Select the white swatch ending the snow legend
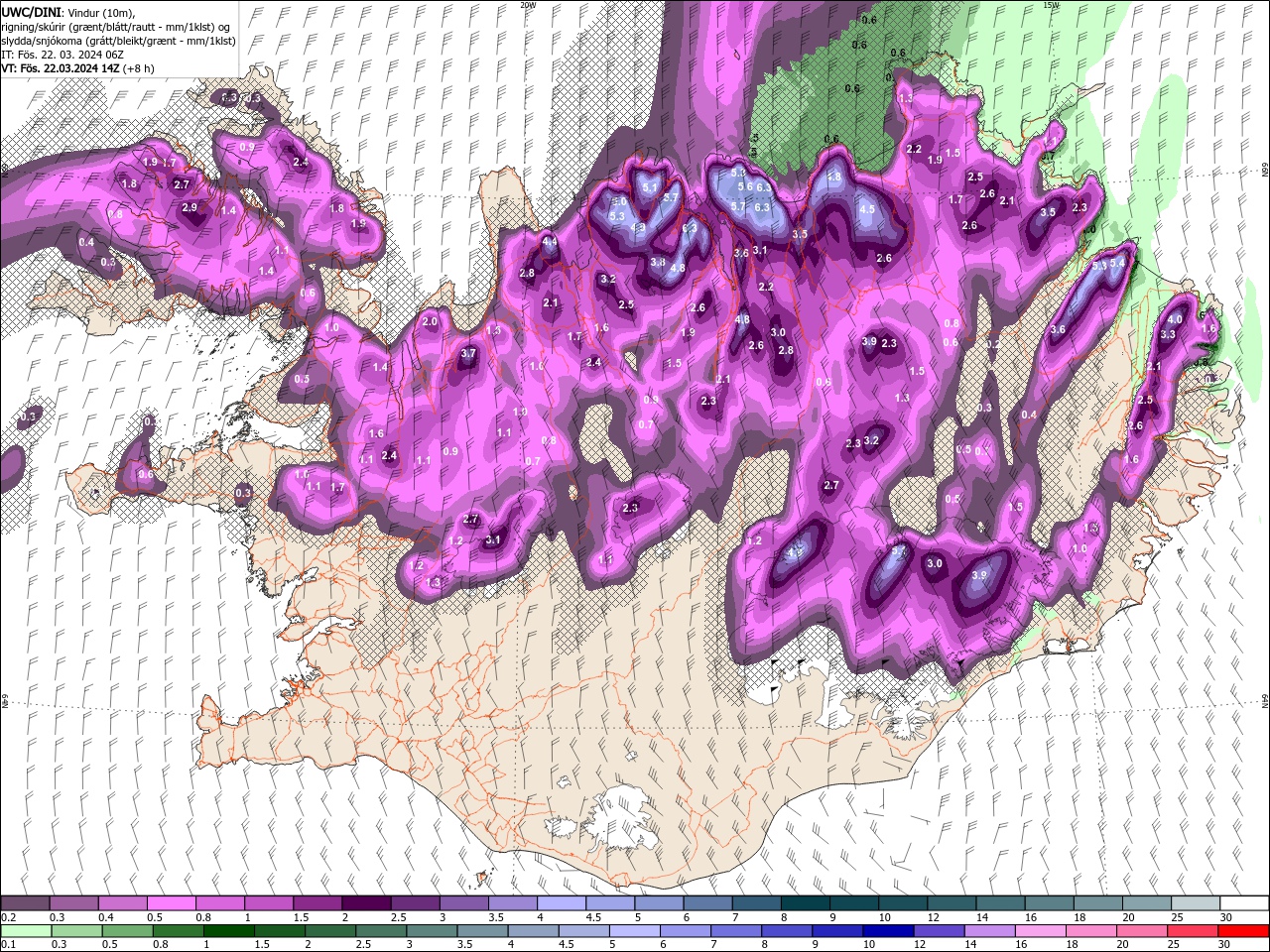The height and width of the screenshot is (952, 1270). pos(1244,903)
